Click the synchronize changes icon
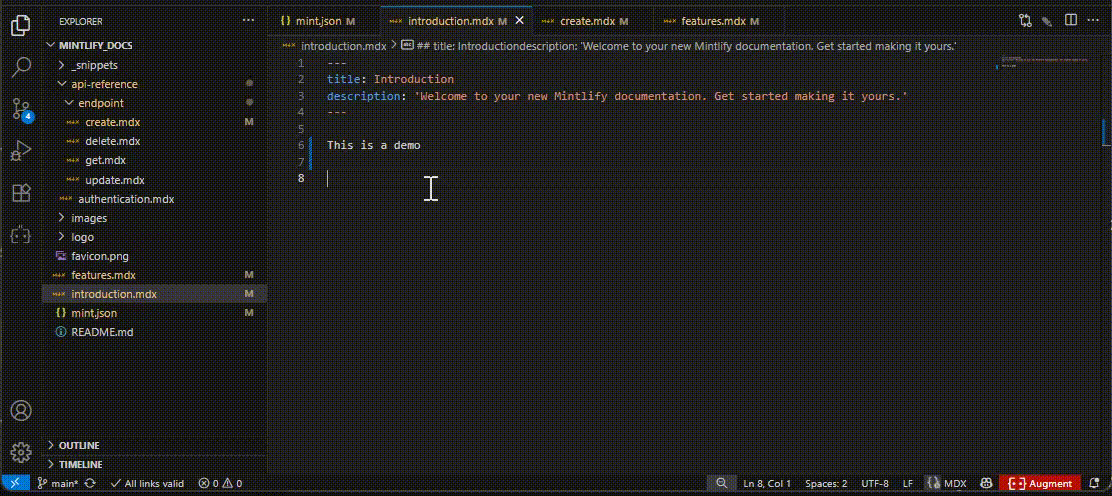The width and height of the screenshot is (1112, 496). [90, 483]
